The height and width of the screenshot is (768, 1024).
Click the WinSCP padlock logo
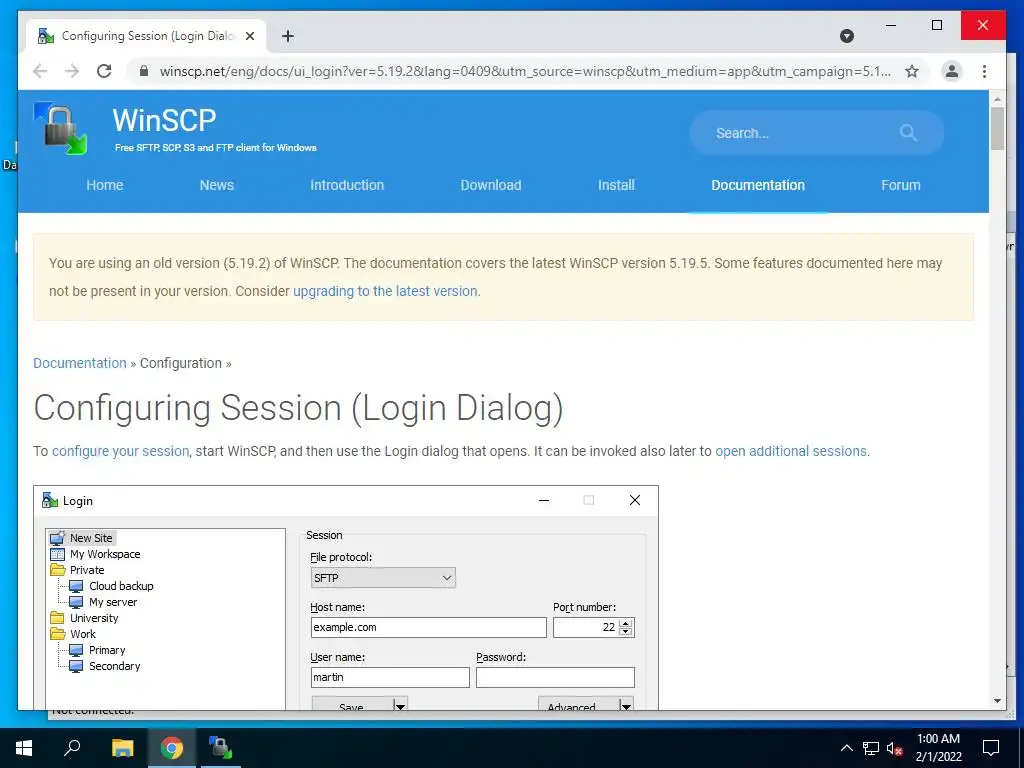61,128
